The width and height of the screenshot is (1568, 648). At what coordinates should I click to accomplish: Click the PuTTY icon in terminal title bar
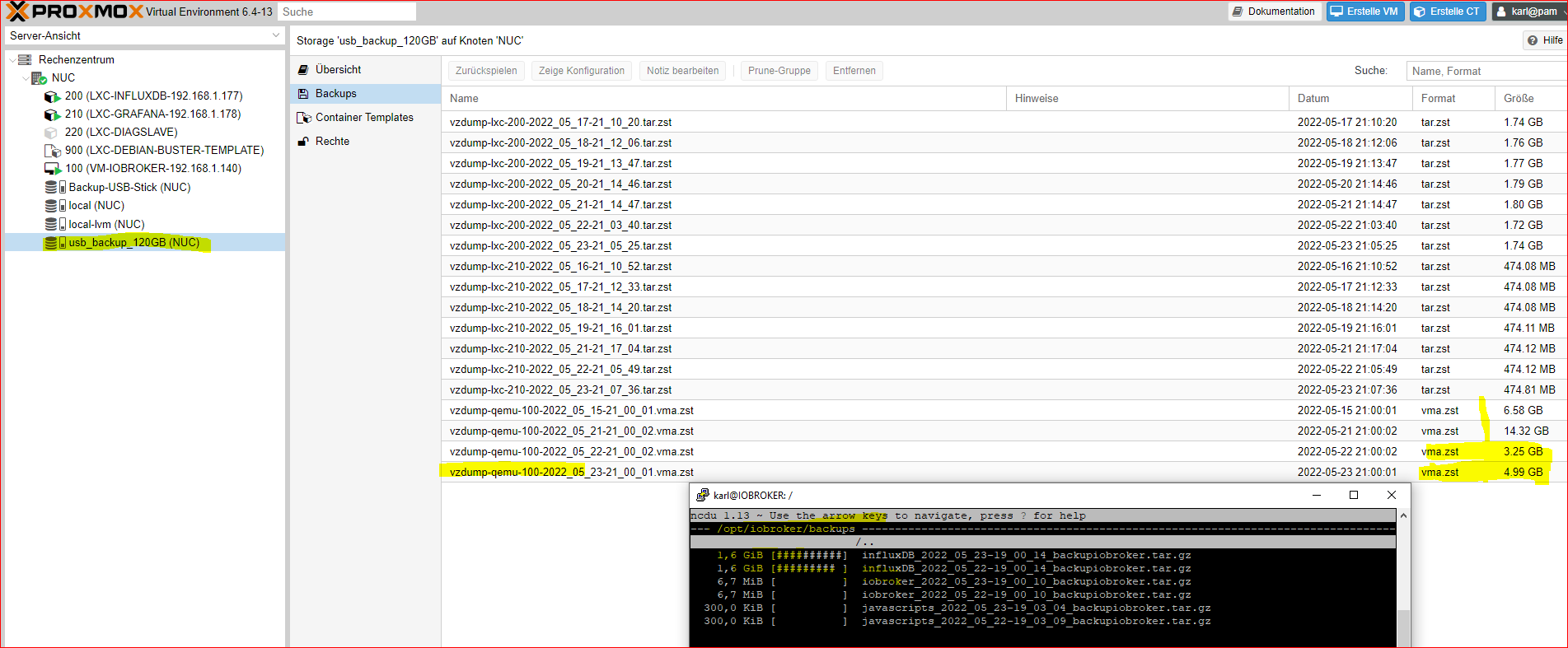coord(703,495)
